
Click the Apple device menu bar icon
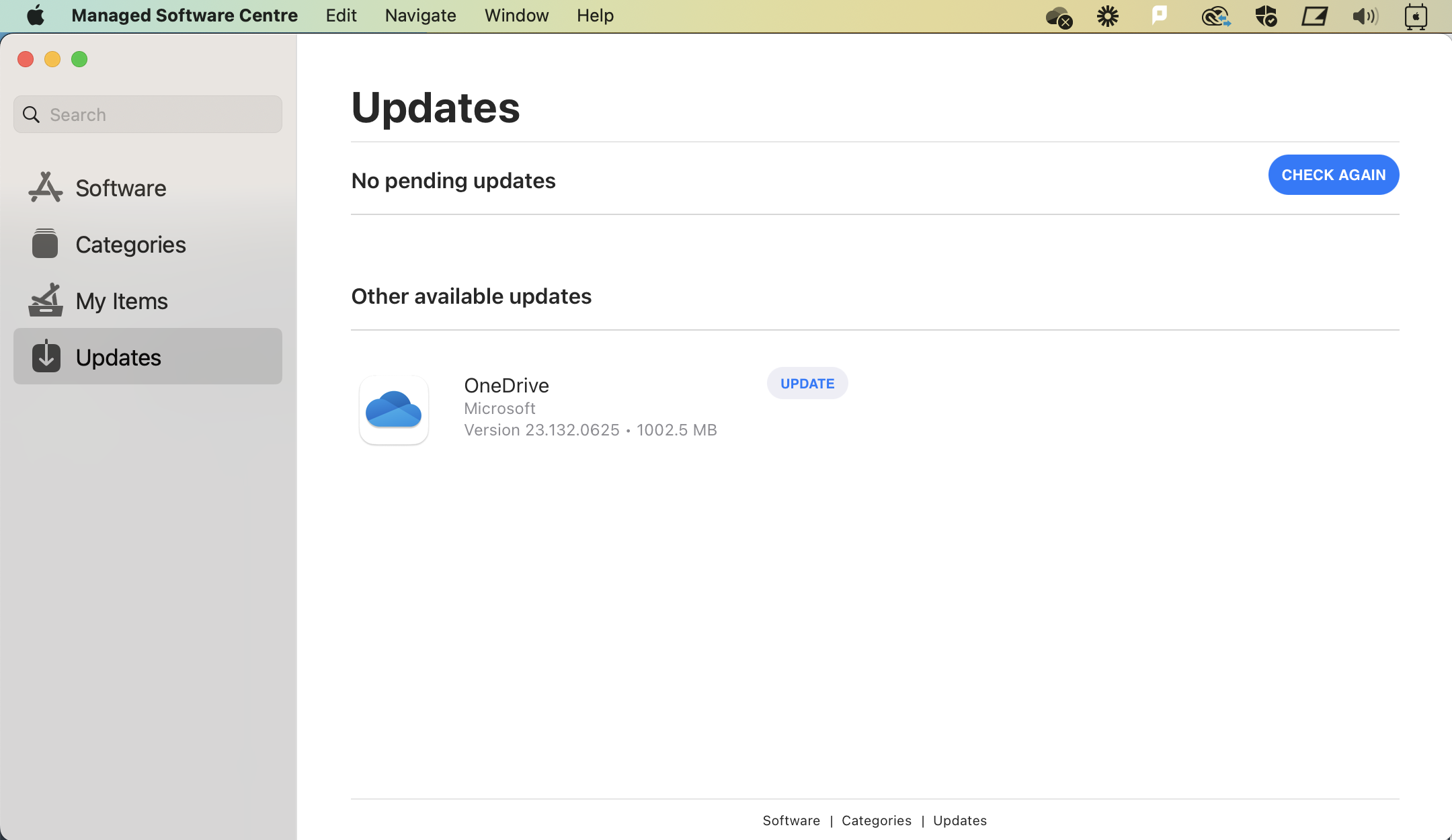(1416, 17)
